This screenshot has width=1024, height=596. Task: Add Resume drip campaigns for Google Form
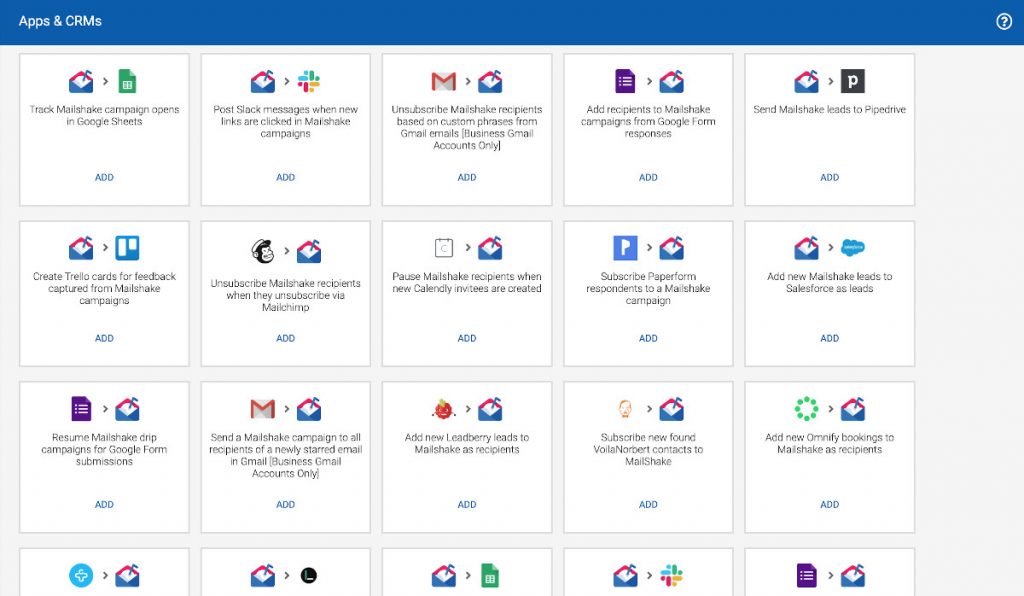(104, 505)
